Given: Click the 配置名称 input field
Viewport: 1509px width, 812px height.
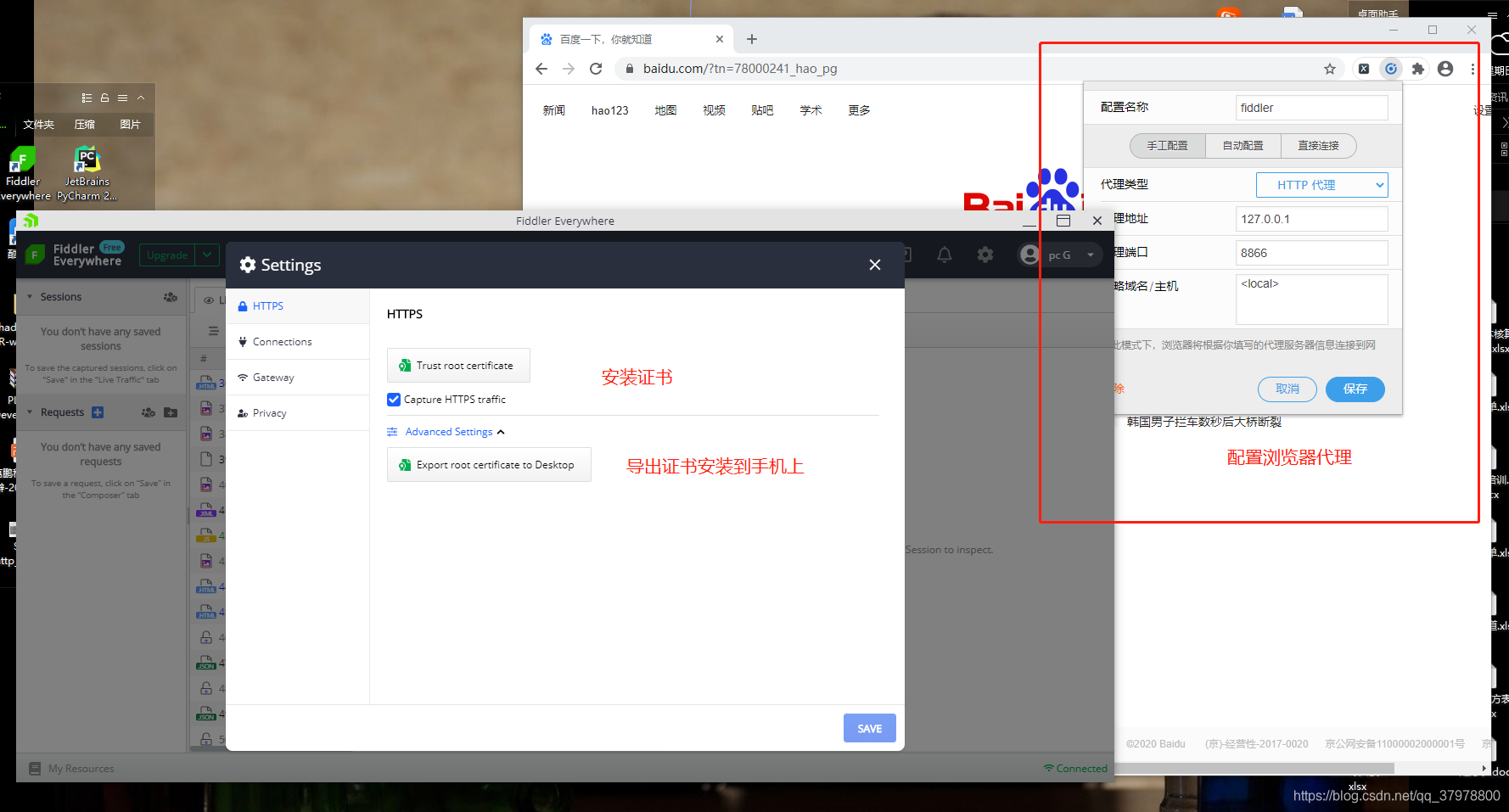Looking at the screenshot, I should point(1311,108).
